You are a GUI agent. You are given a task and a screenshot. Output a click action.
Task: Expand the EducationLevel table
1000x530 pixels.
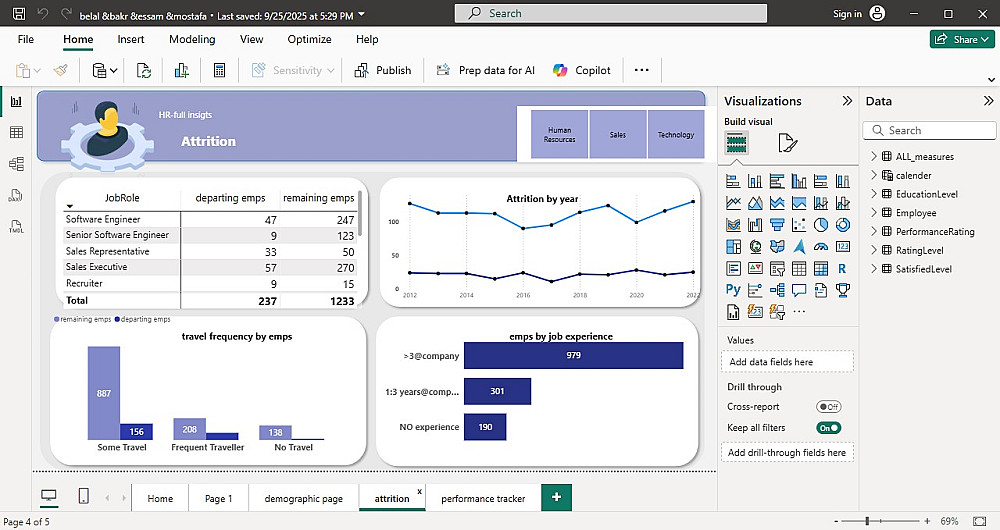[874, 194]
